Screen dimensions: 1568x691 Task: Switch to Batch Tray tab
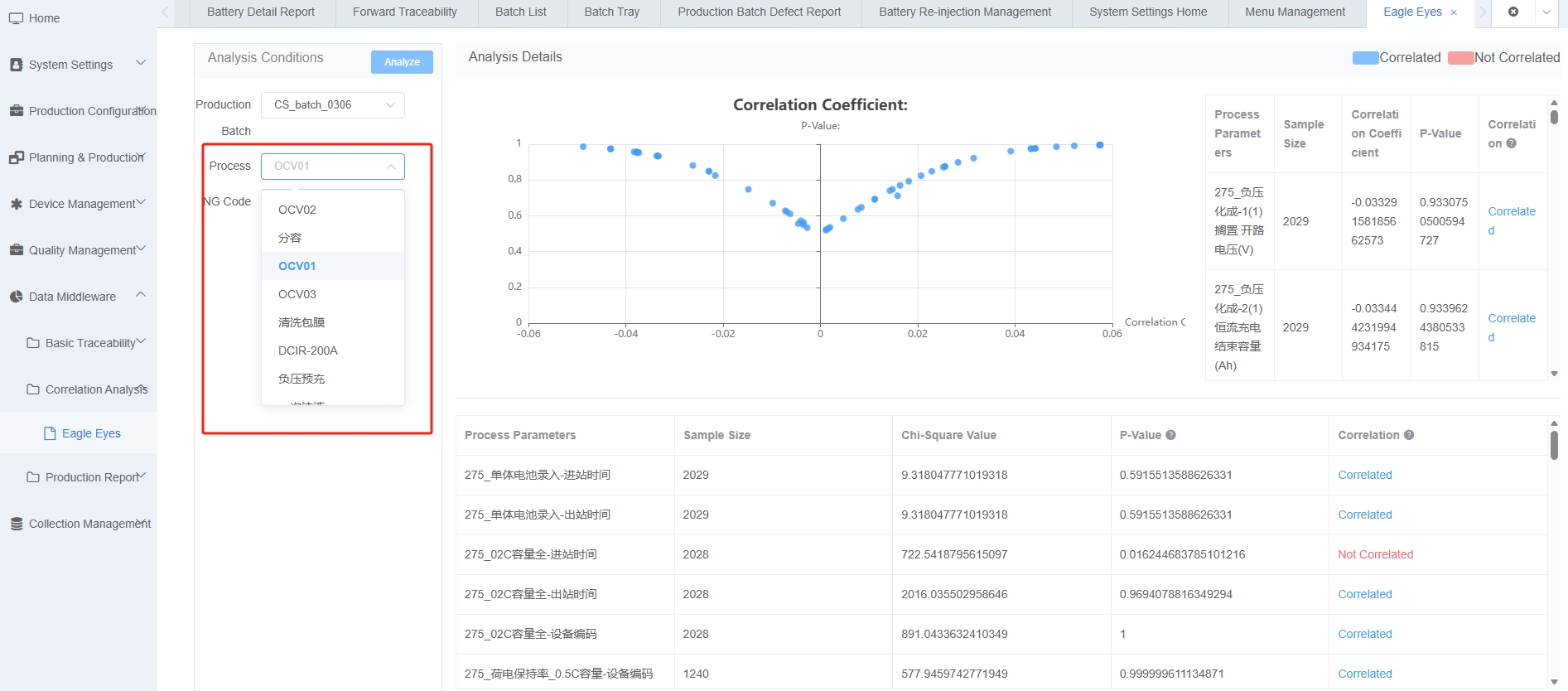(x=612, y=12)
